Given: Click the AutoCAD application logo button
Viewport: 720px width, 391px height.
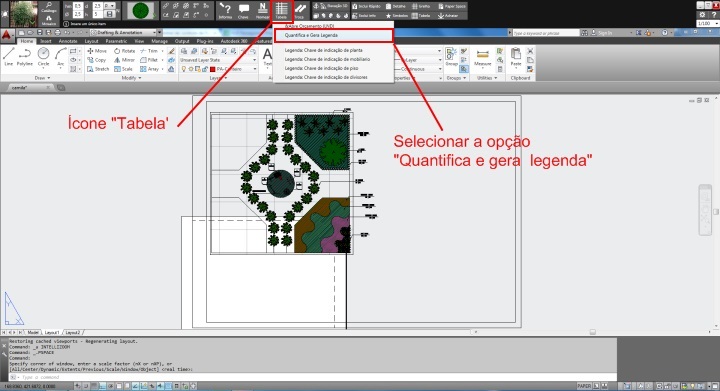Looking at the screenshot, I should 6,35.
